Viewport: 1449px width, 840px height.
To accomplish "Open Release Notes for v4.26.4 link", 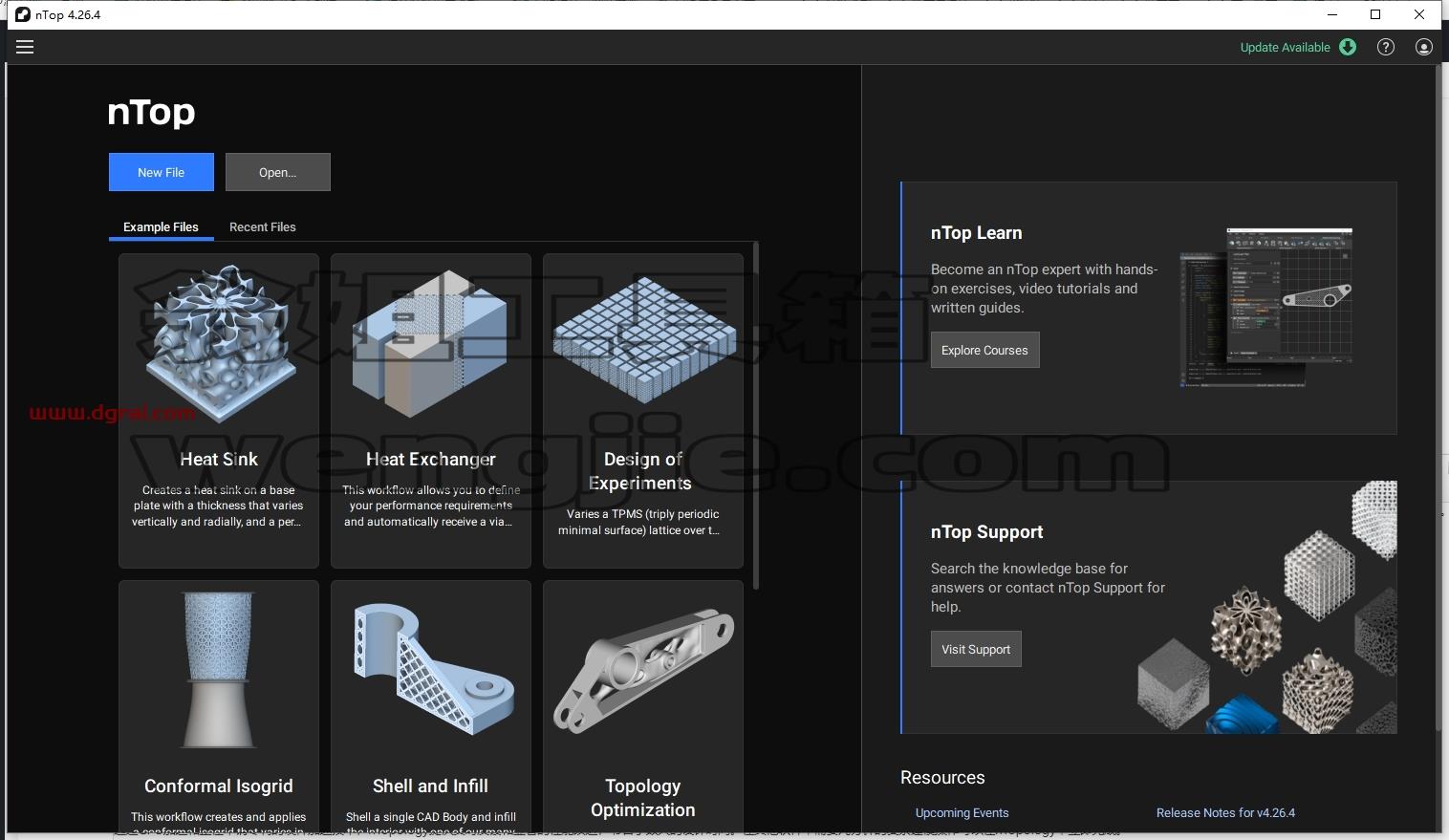I will pyautogui.click(x=1225, y=813).
